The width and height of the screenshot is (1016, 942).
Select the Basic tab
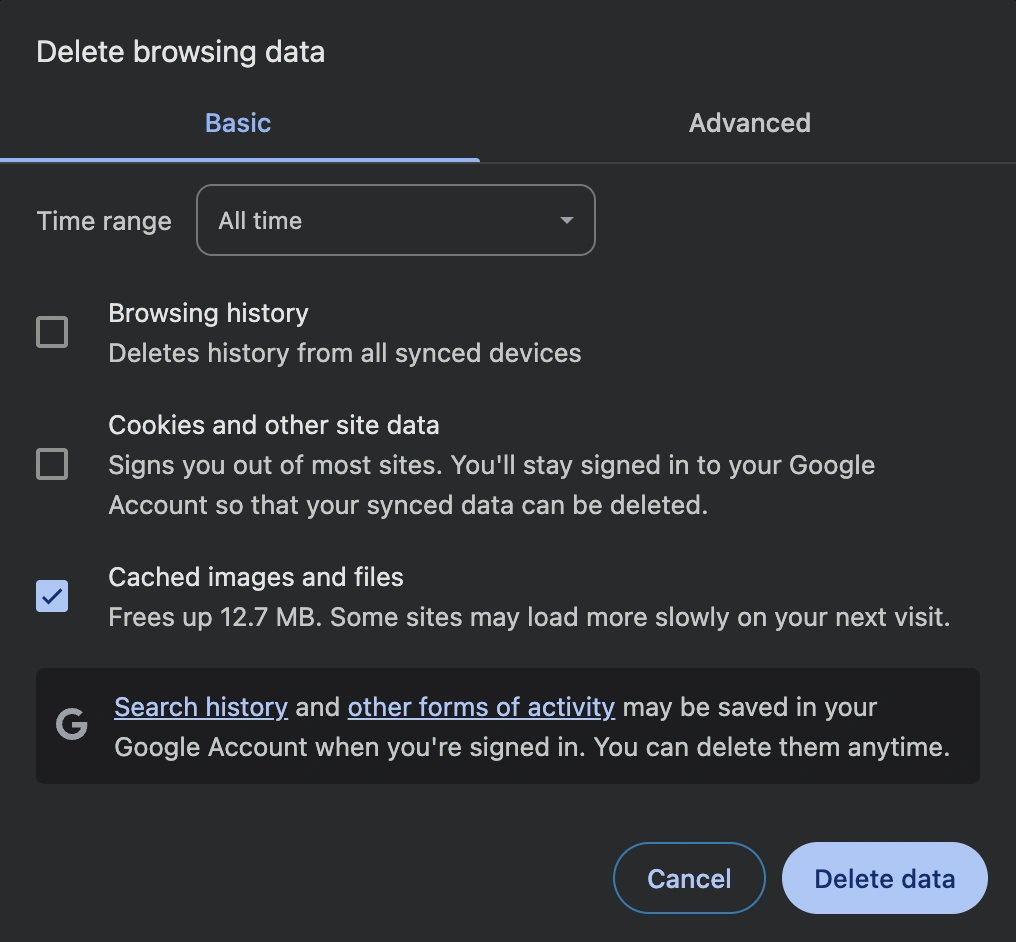click(238, 123)
